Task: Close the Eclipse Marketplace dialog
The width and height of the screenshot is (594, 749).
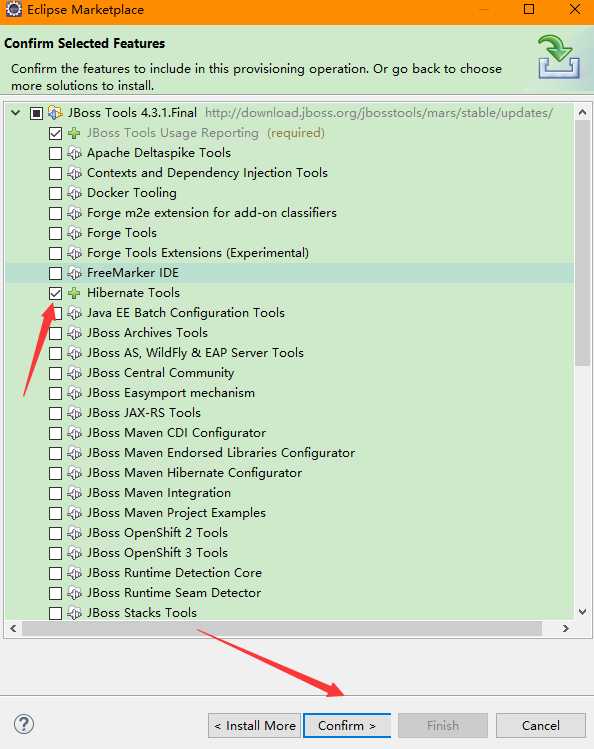Action: click(x=575, y=9)
